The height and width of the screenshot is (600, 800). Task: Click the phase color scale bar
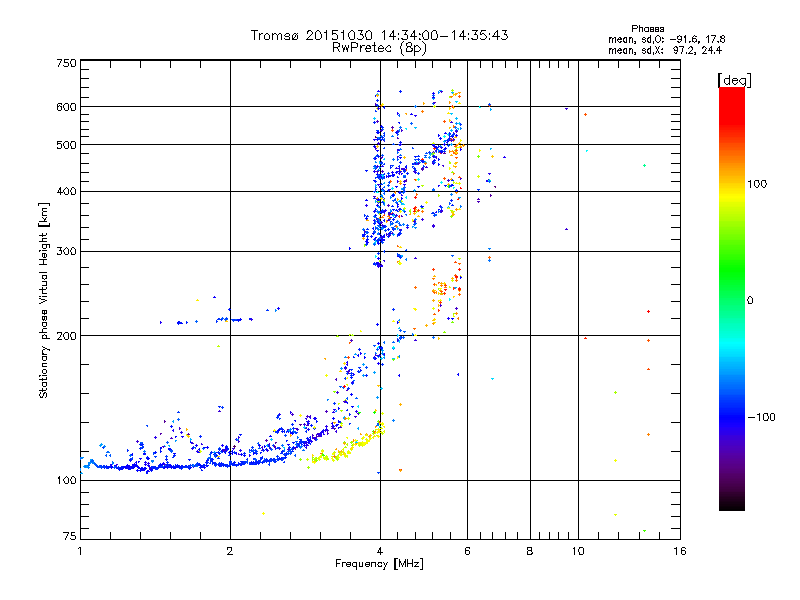pos(732,298)
